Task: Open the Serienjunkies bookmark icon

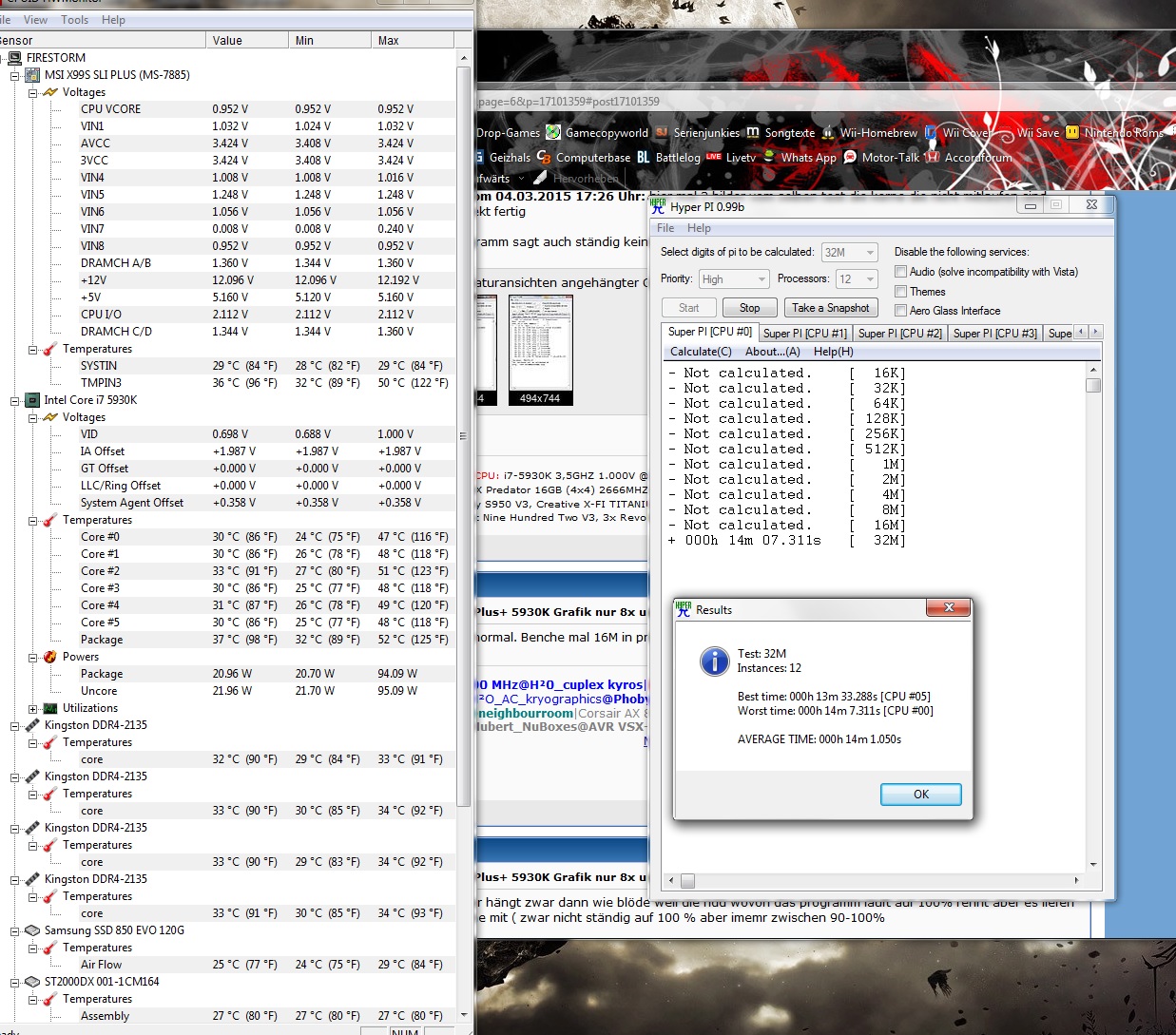Action: pyautogui.click(x=661, y=133)
